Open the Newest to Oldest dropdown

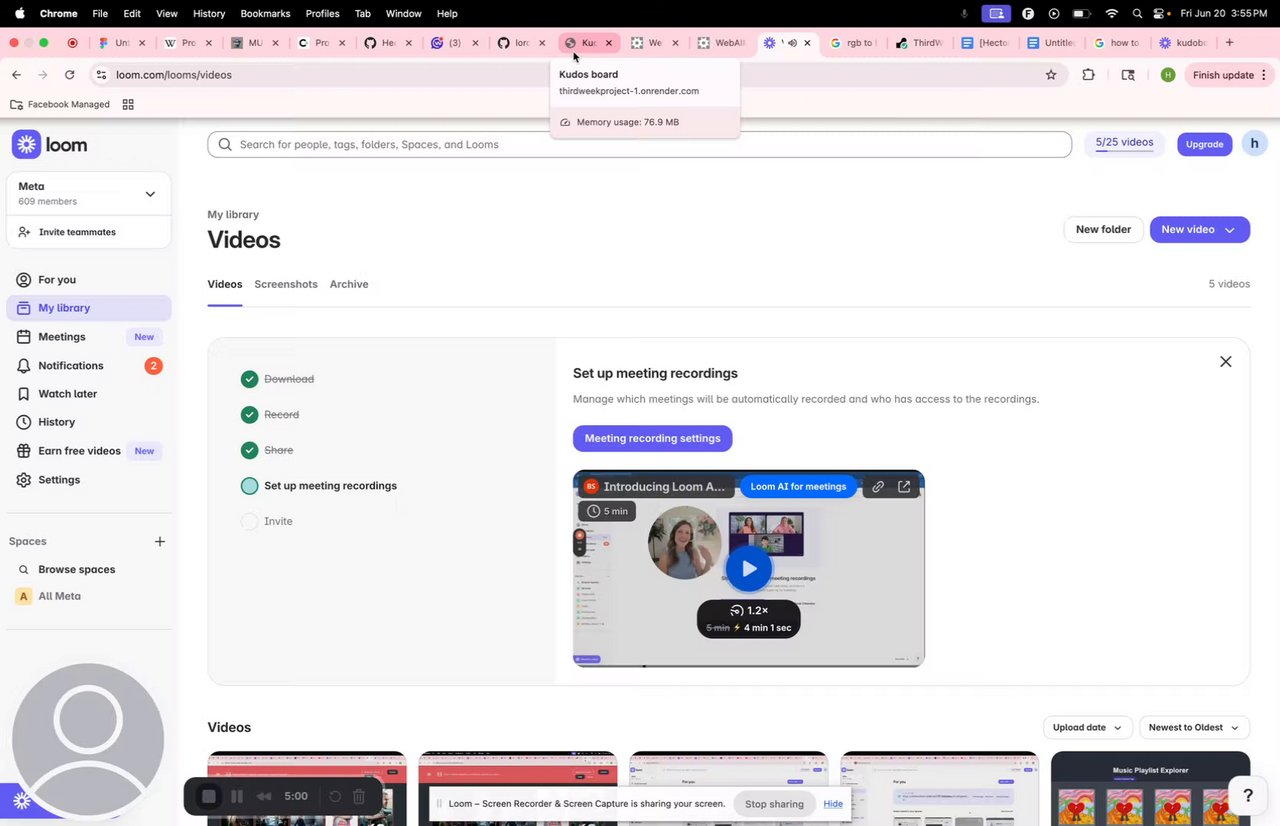[x=1194, y=728]
